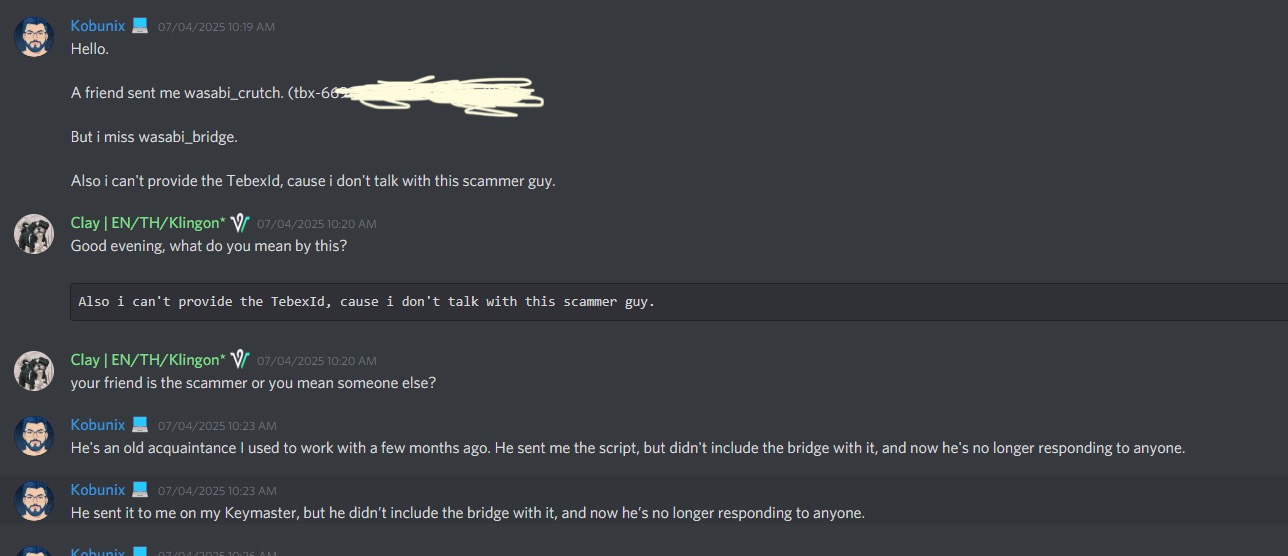Image resolution: width=1288 pixels, height=556 pixels.
Task: Click the 10:19 AM timestamp
Action: click(x=216, y=27)
